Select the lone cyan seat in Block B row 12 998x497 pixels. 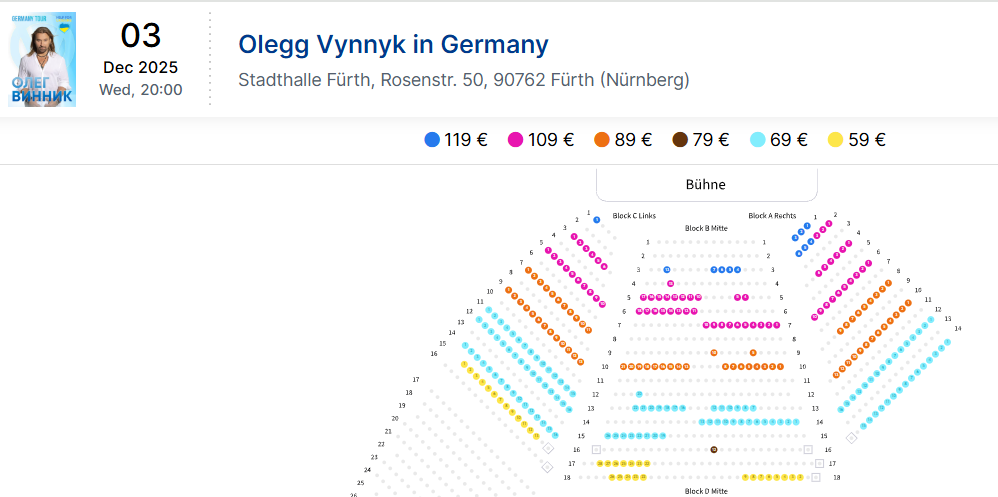point(640,394)
